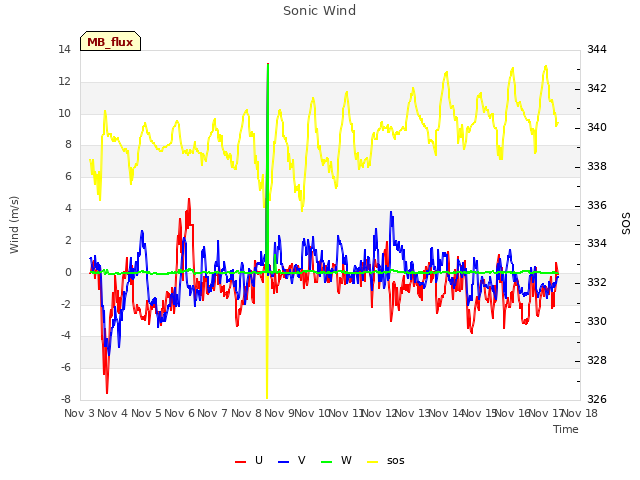
Task: Click the Nov 8 x-axis tick label
Action: [246, 413]
